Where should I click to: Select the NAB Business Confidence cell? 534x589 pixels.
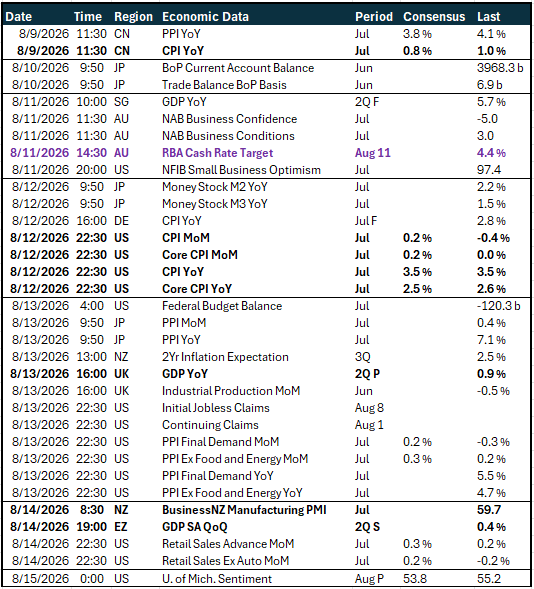229,119
